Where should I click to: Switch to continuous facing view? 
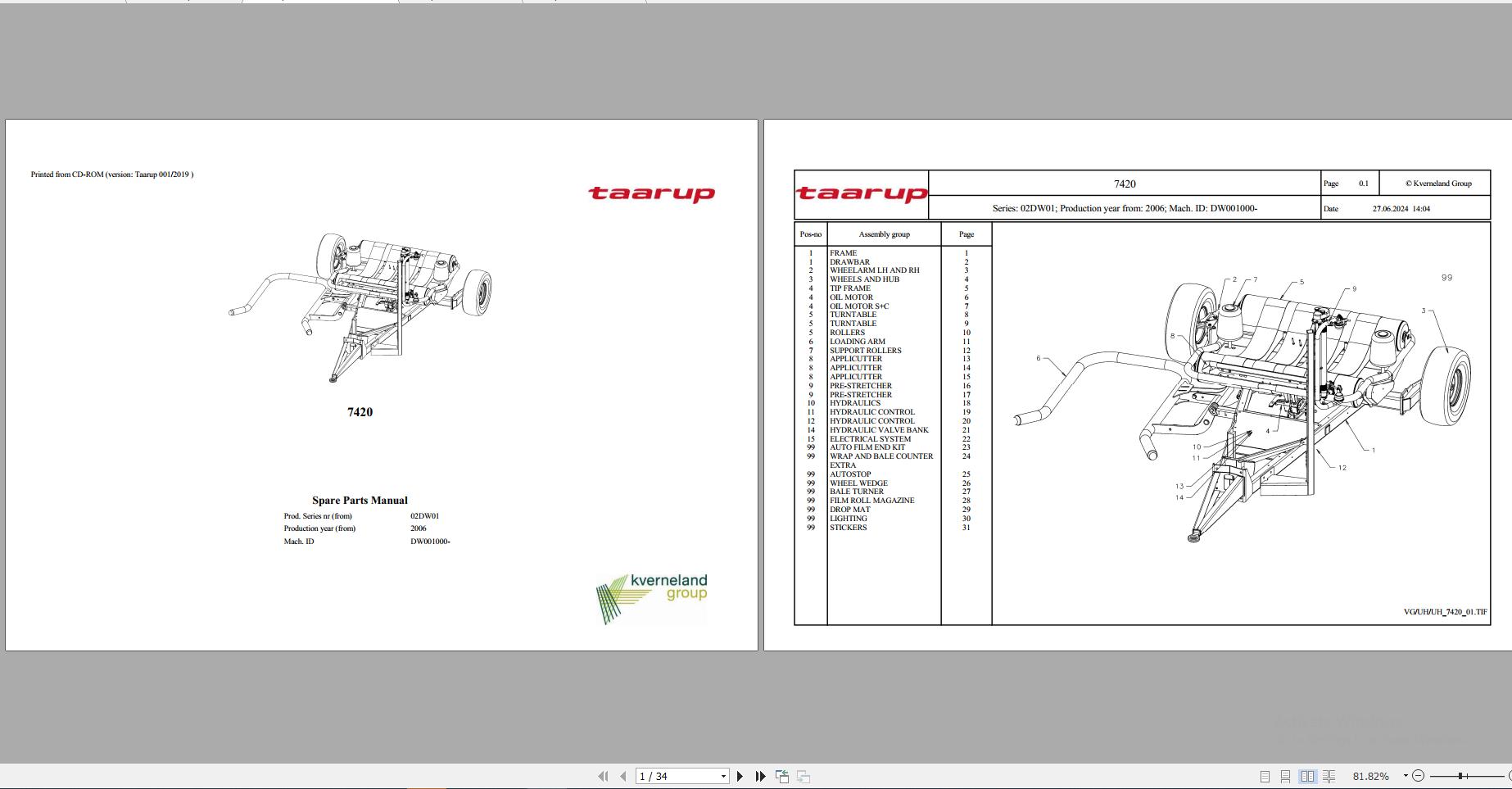(1329, 776)
